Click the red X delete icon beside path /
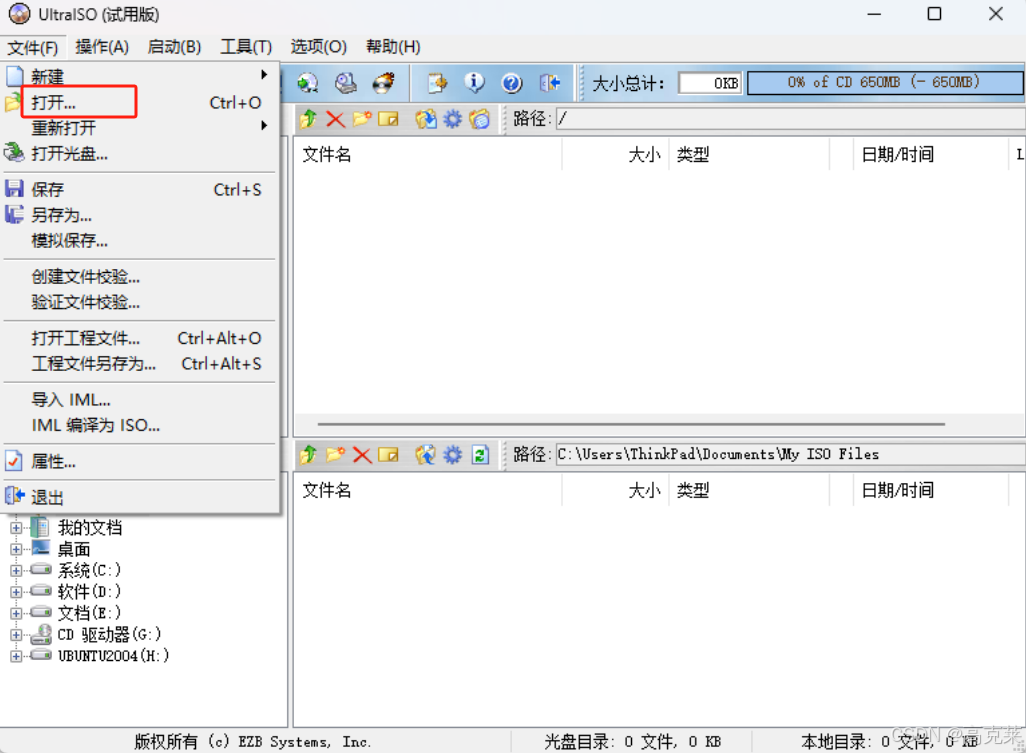1026x753 pixels. coord(335,119)
